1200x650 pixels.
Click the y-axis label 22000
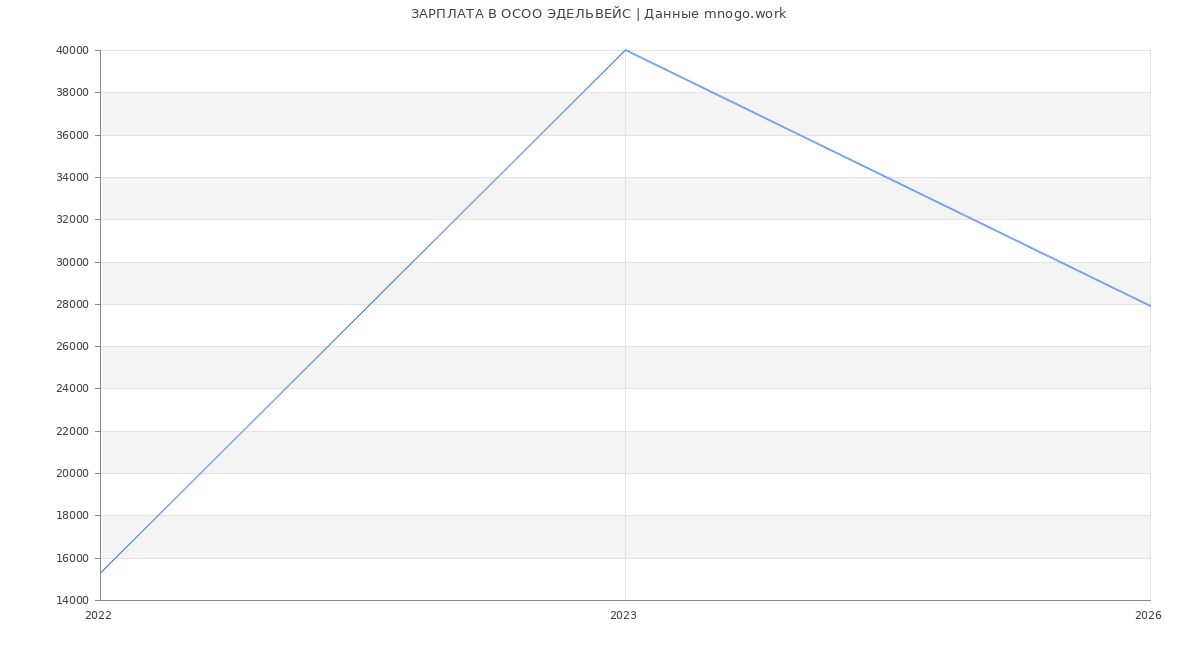pyautogui.click(x=74, y=431)
